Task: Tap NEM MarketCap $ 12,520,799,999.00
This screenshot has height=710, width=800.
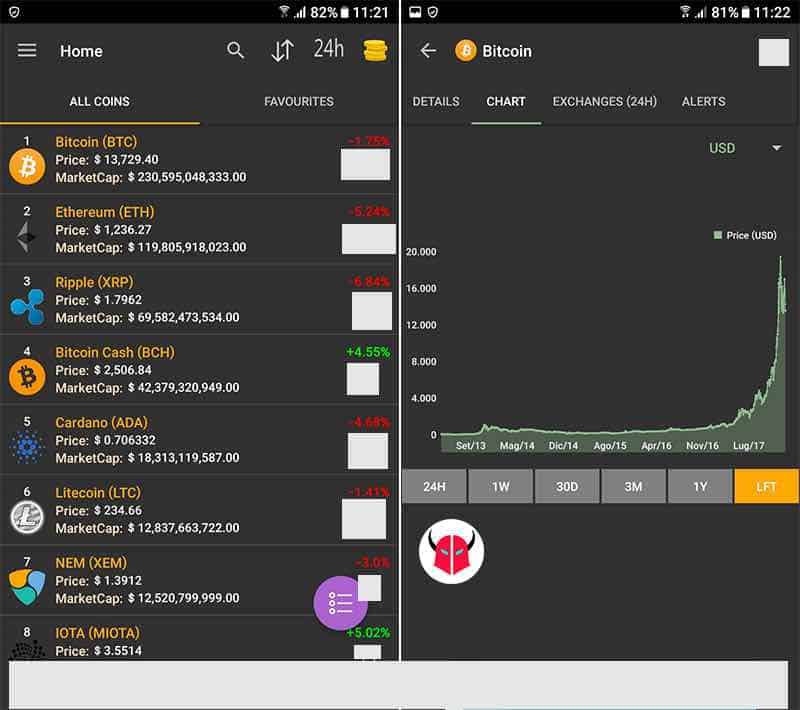Action: click(x=183, y=598)
